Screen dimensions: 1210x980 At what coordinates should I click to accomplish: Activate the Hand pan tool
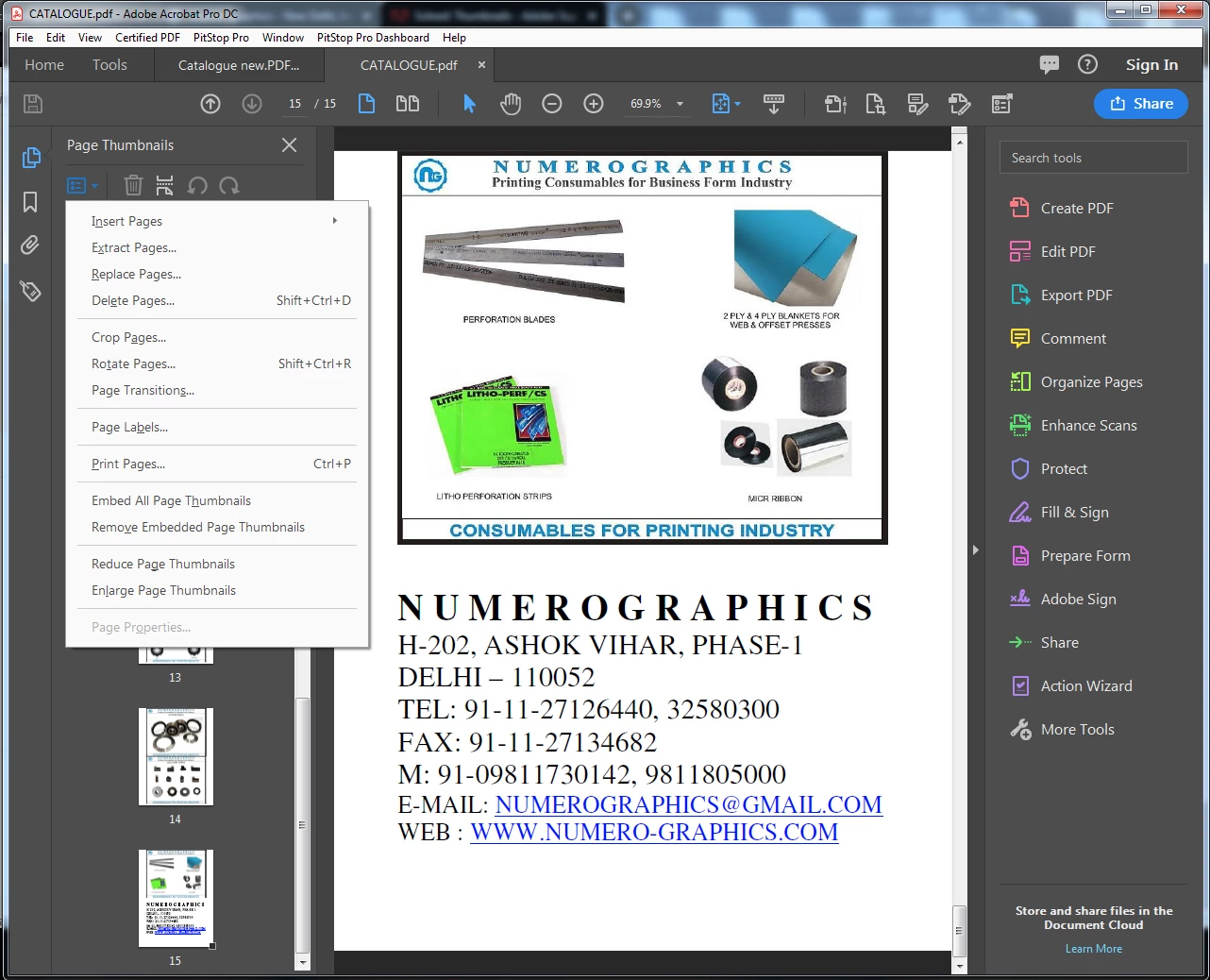pos(511,104)
